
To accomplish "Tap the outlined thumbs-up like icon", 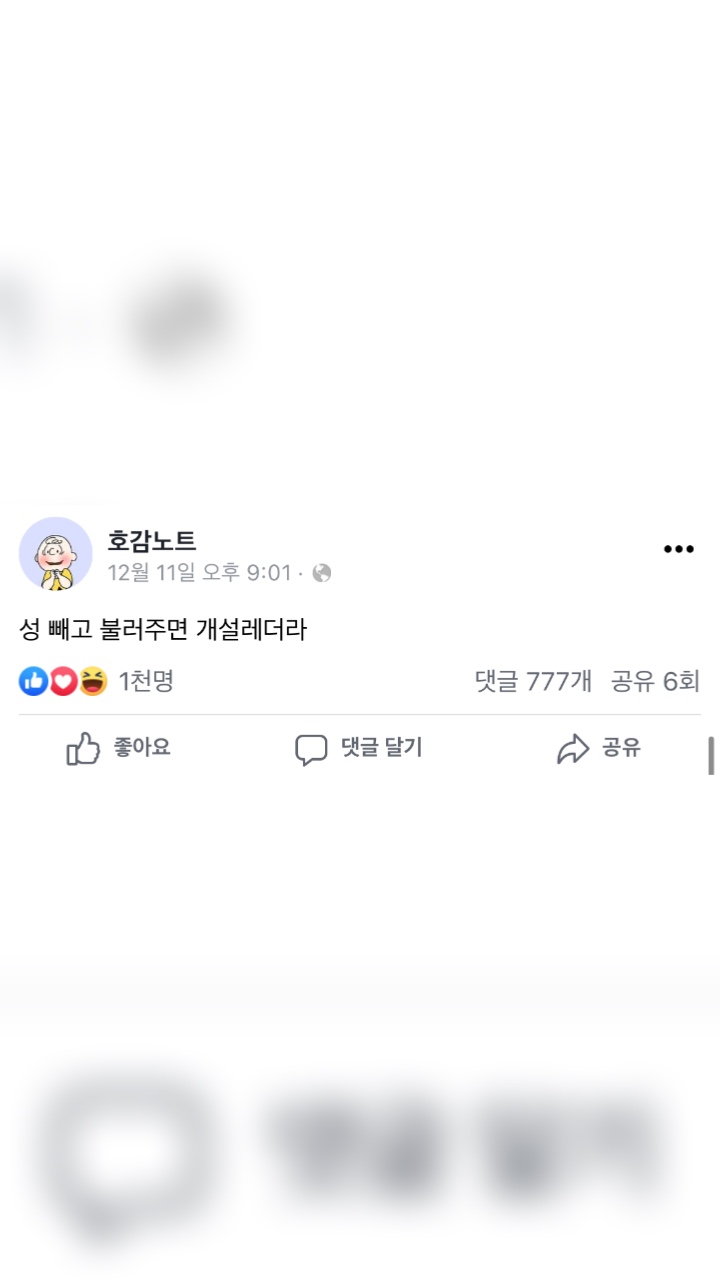I will 83,748.
